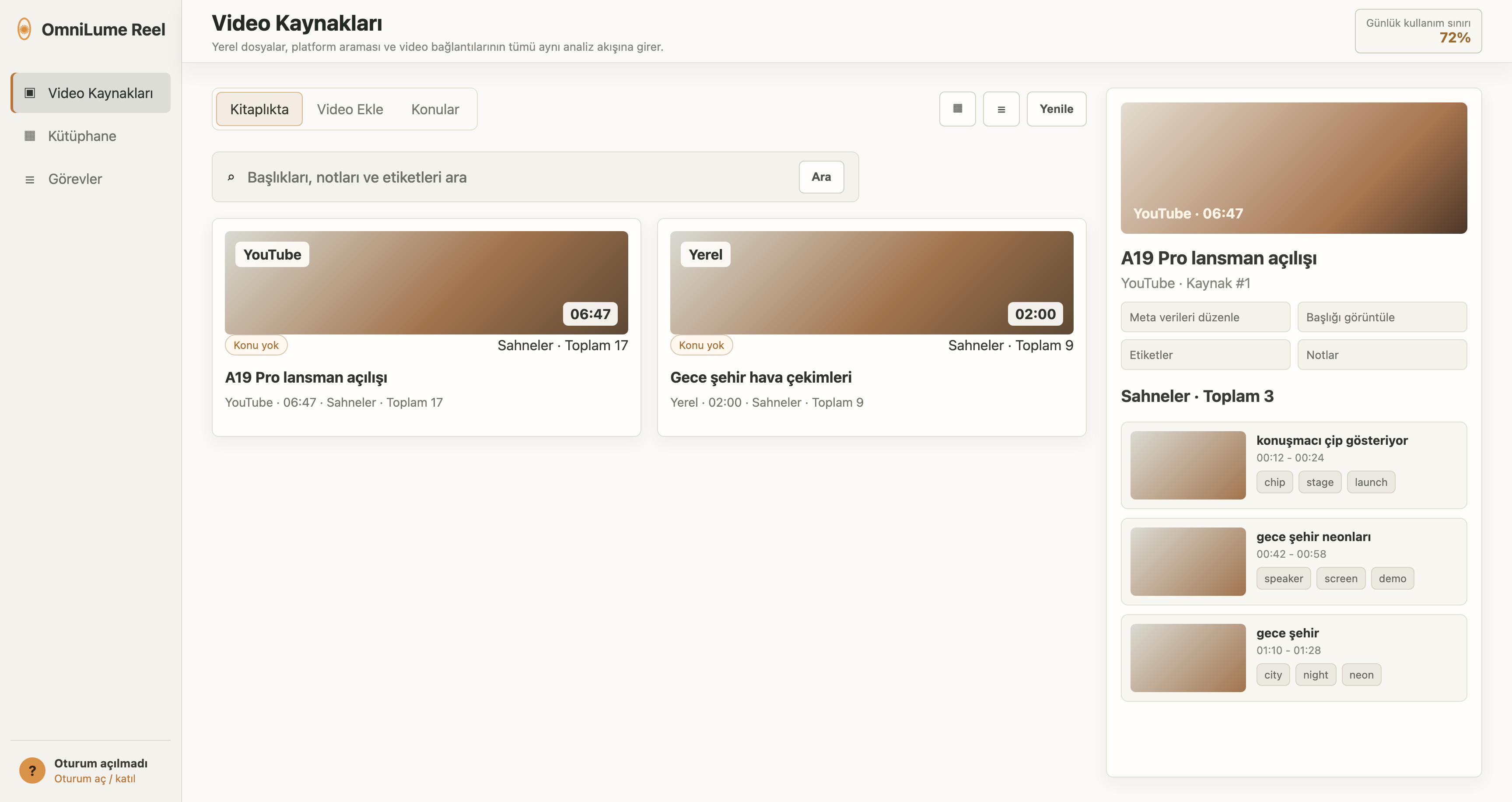Image resolution: width=1512 pixels, height=802 pixels.
Task: Click the large YouTube 06:47 preview image
Action: click(x=1294, y=168)
